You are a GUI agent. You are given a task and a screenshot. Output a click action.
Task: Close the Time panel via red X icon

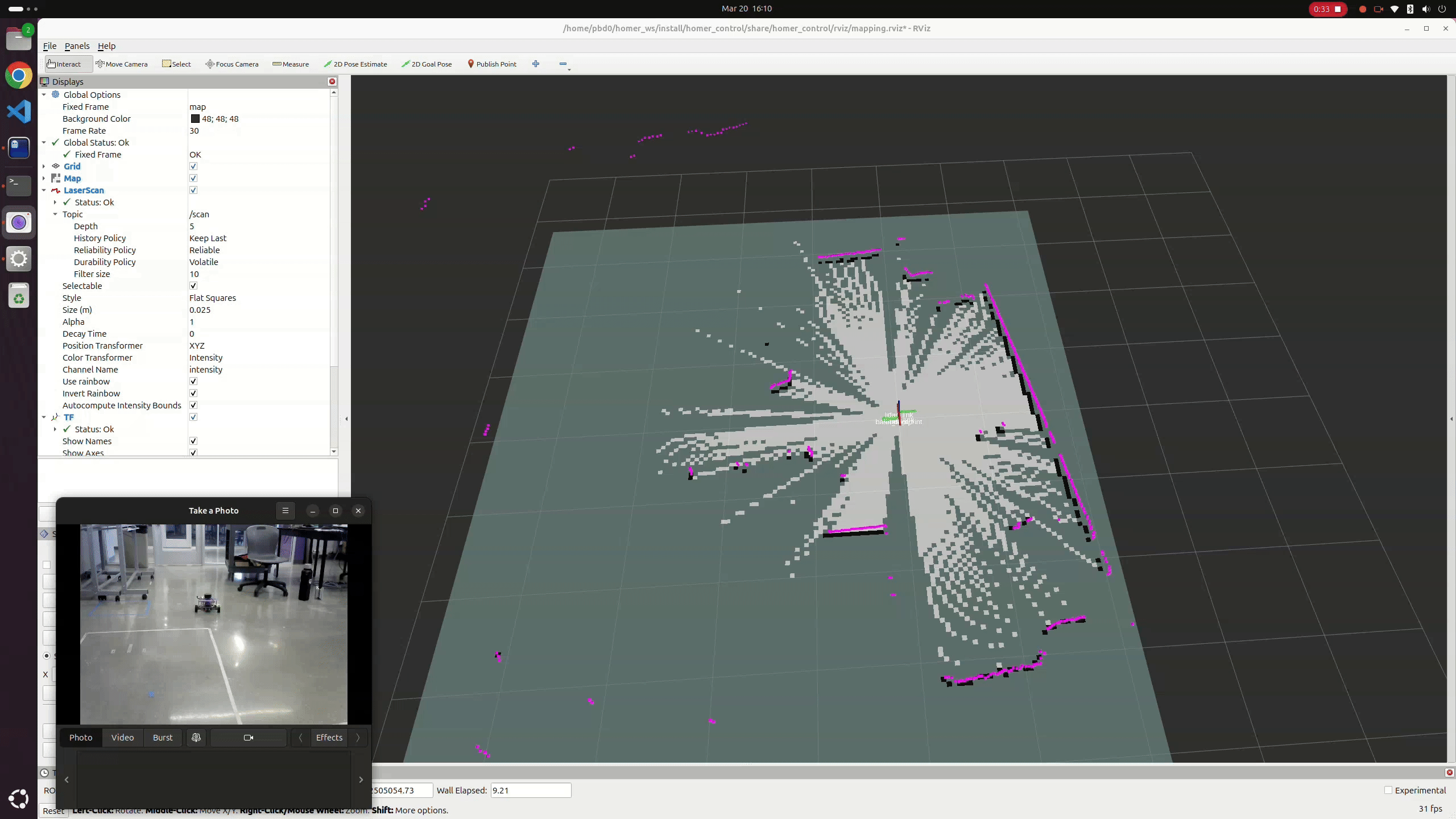pos(1449,772)
